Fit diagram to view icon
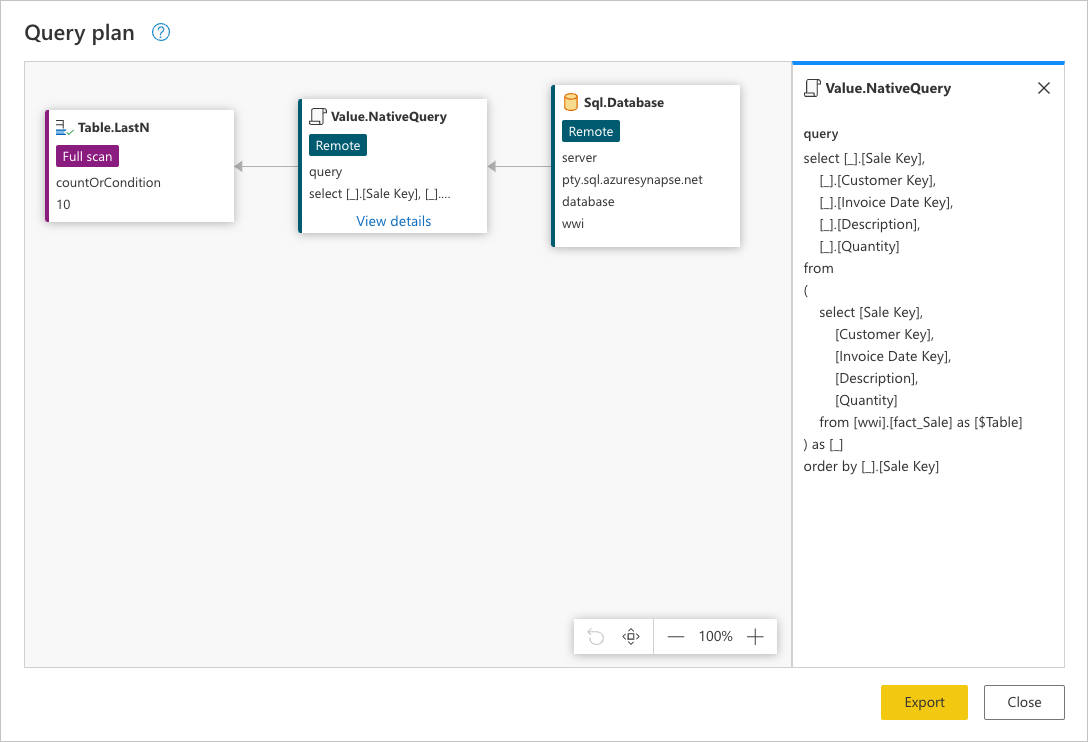The height and width of the screenshot is (742, 1088). tap(631, 636)
